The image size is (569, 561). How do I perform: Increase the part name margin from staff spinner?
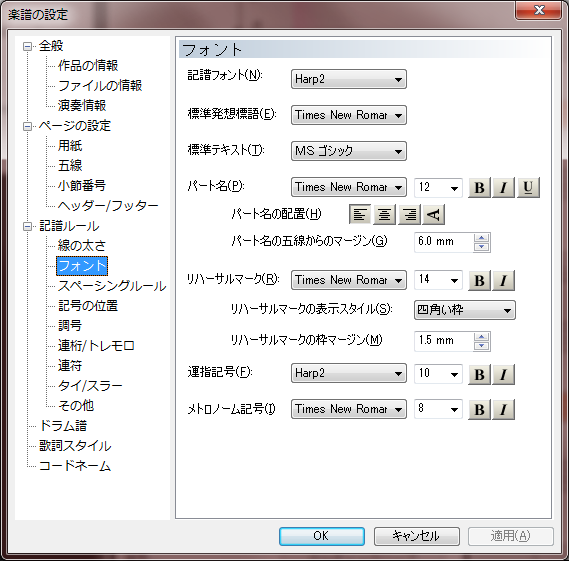[482, 238]
